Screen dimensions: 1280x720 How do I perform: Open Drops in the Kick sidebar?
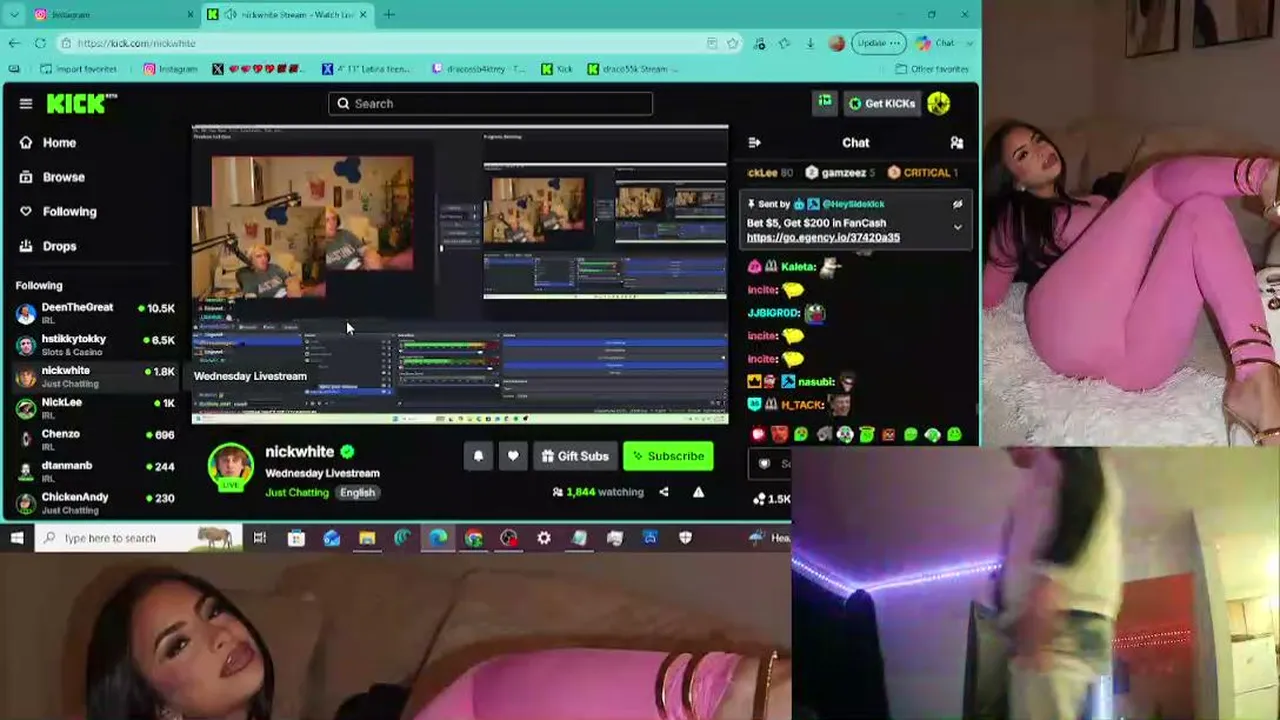48,246
